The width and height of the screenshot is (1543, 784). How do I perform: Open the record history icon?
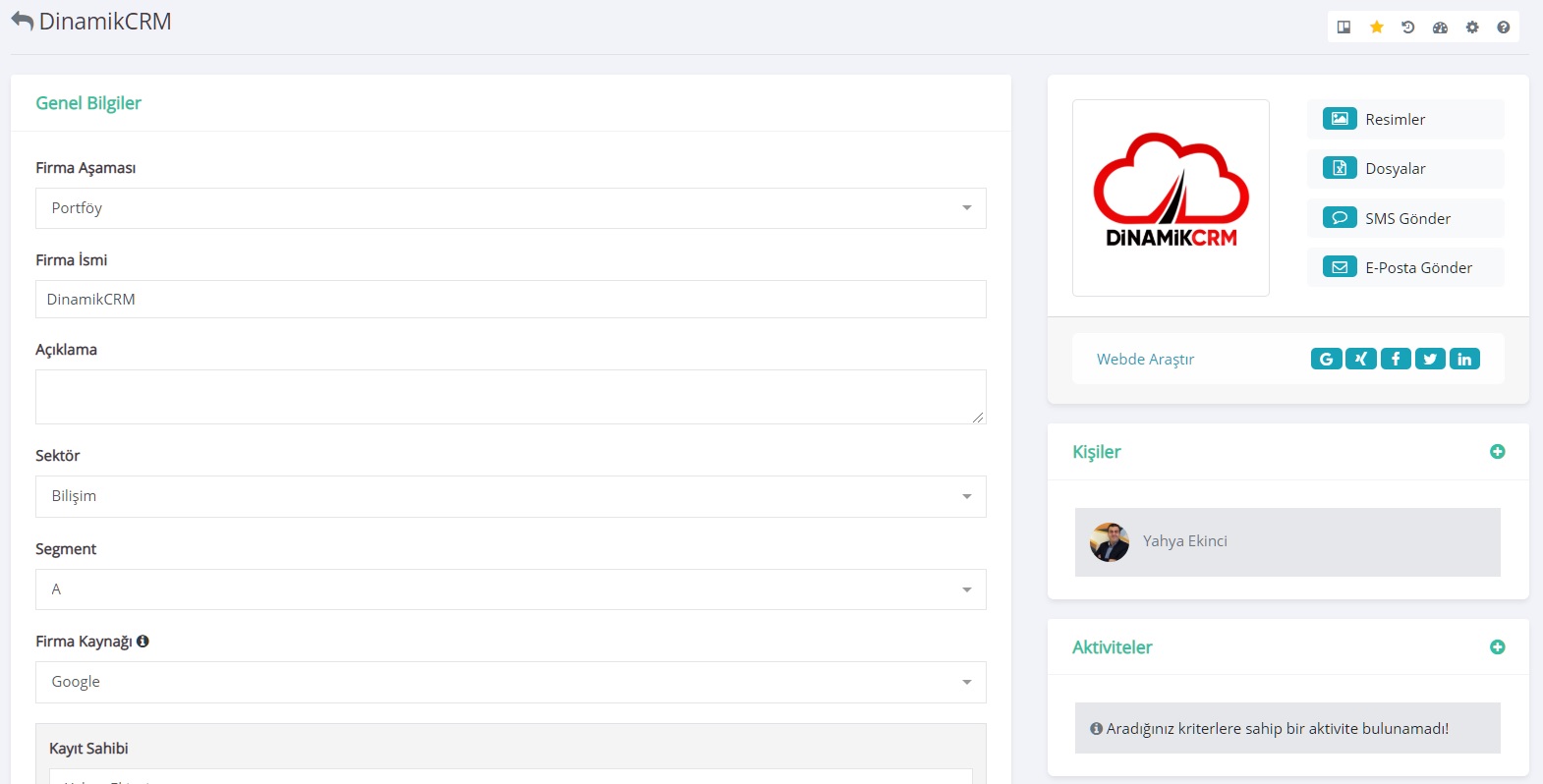pyautogui.click(x=1407, y=28)
